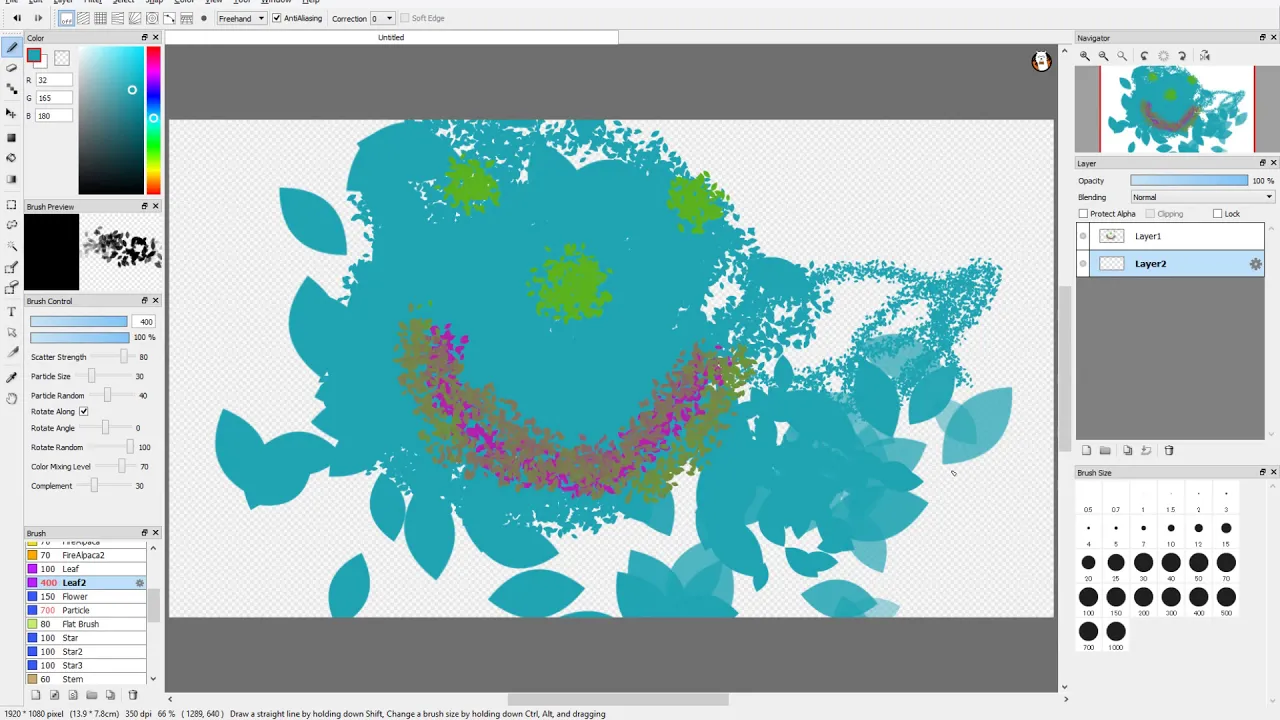This screenshot has height=720, width=1280.
Task: Float the Brush Preview panel
Action: (145, 207)
